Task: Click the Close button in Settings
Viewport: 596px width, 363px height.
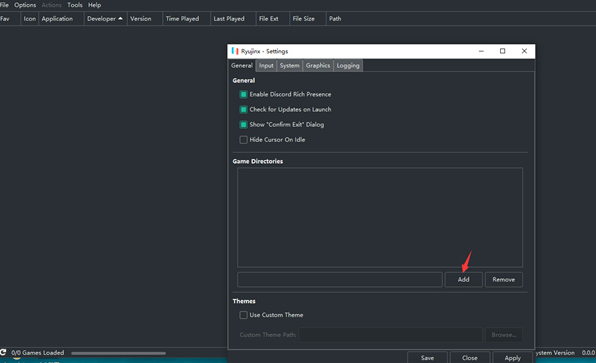Action: (470, 358)
